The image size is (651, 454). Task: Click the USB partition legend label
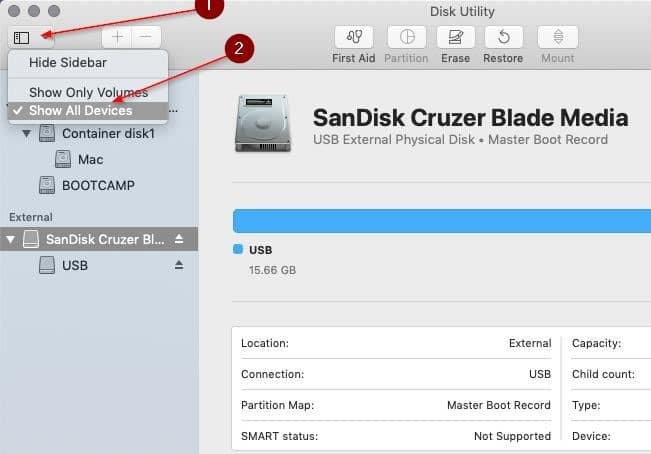(x=261, y=250)
